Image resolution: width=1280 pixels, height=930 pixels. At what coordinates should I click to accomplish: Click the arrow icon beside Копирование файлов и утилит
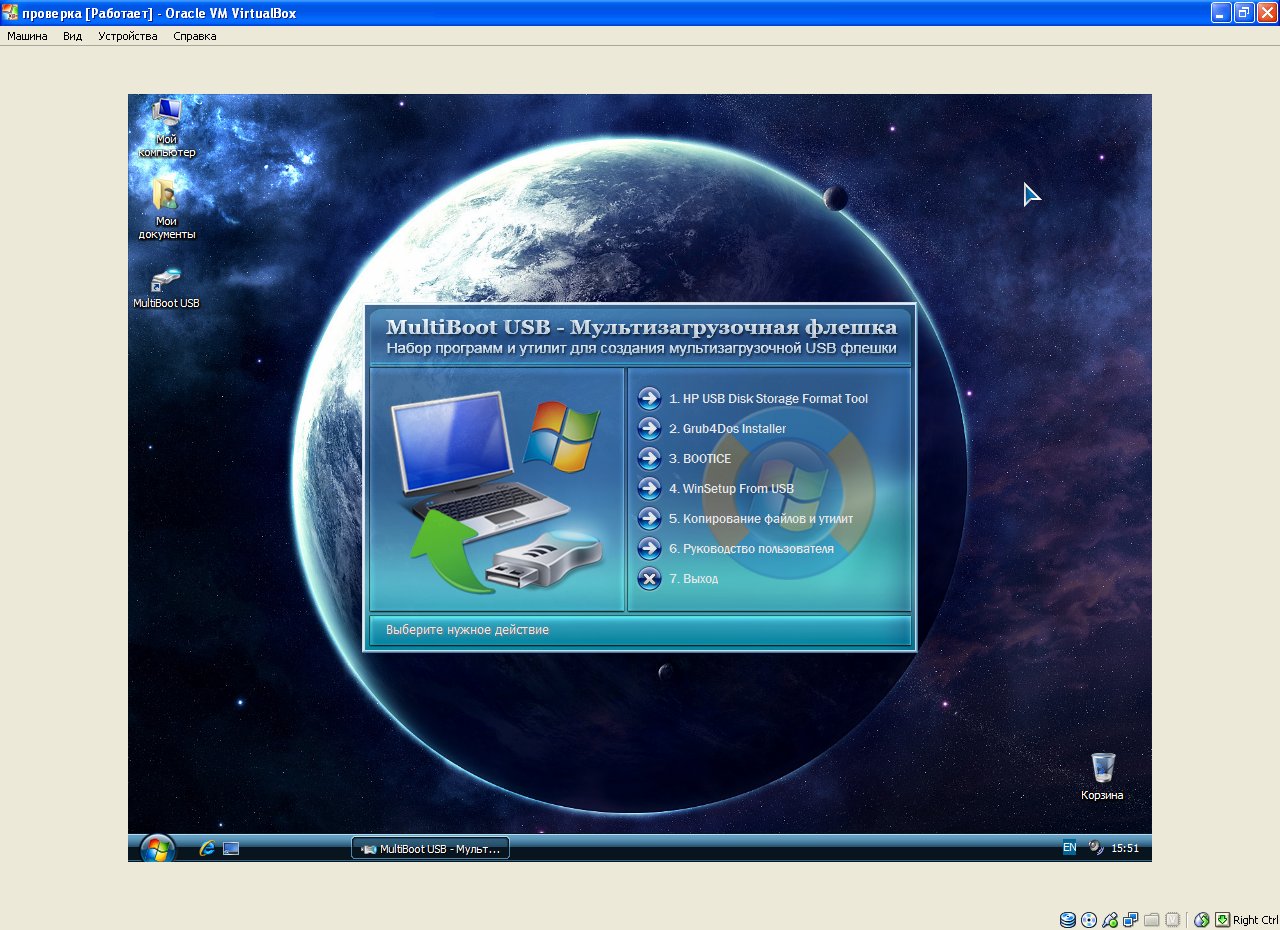[649, 518]
